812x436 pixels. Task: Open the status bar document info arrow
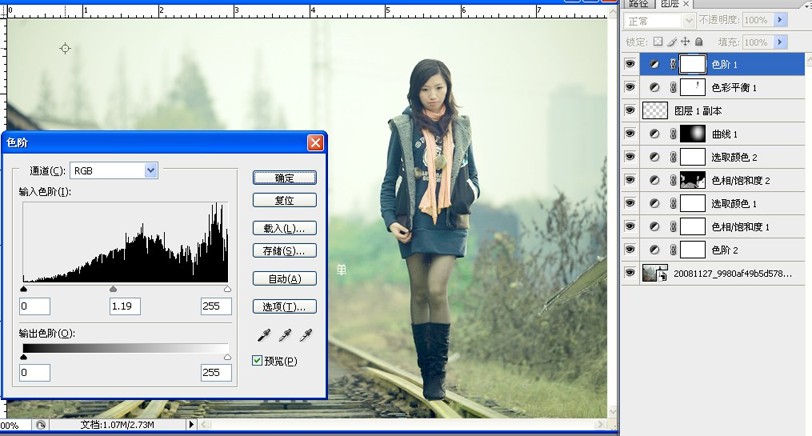click(191, 425)
